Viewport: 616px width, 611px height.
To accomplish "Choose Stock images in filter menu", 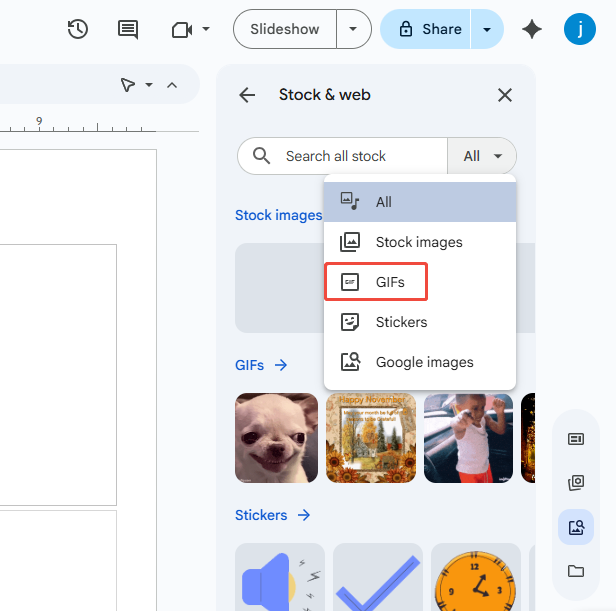I will (420, 242).
